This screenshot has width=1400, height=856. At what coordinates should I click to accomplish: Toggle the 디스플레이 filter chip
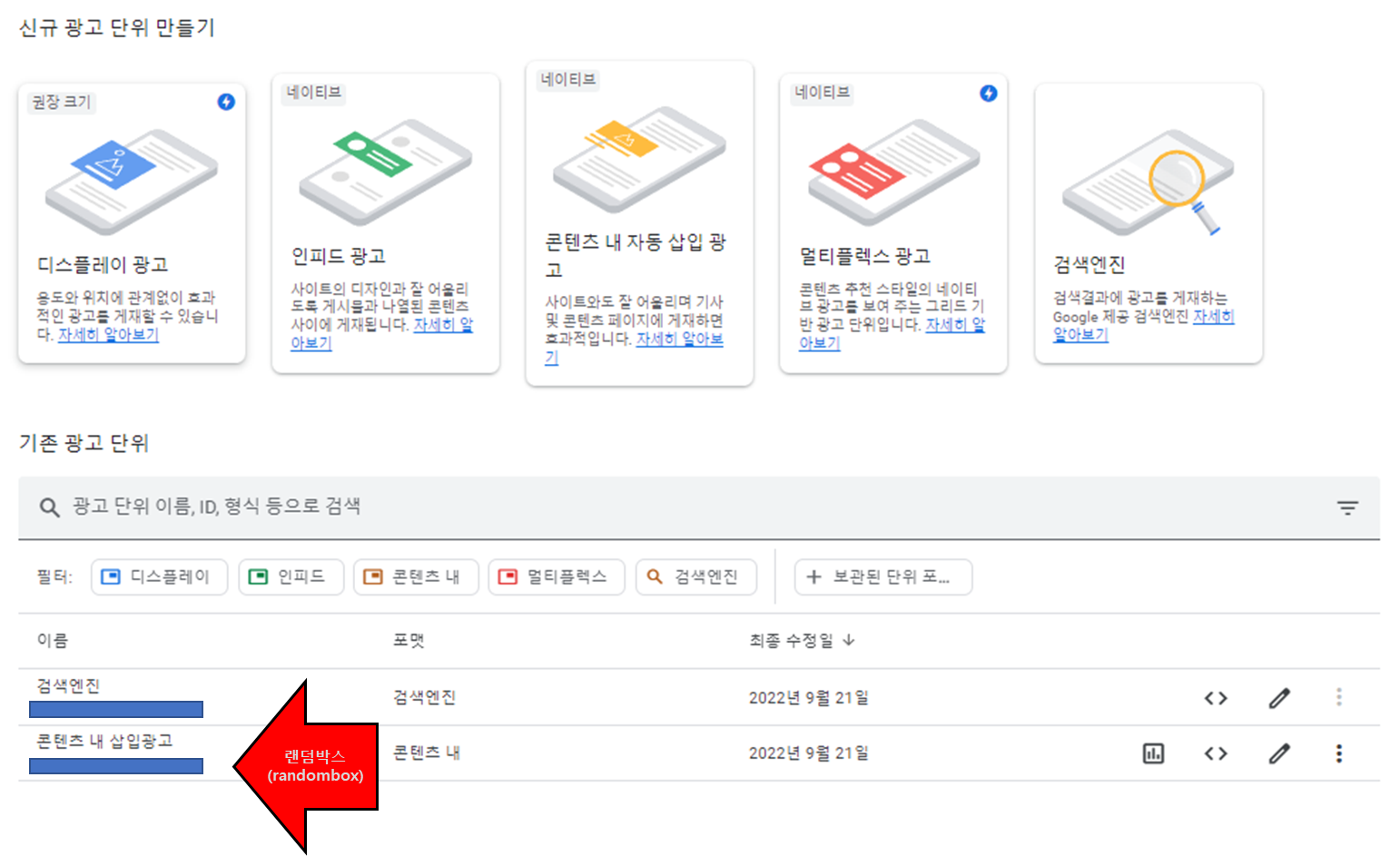(159, 576)
